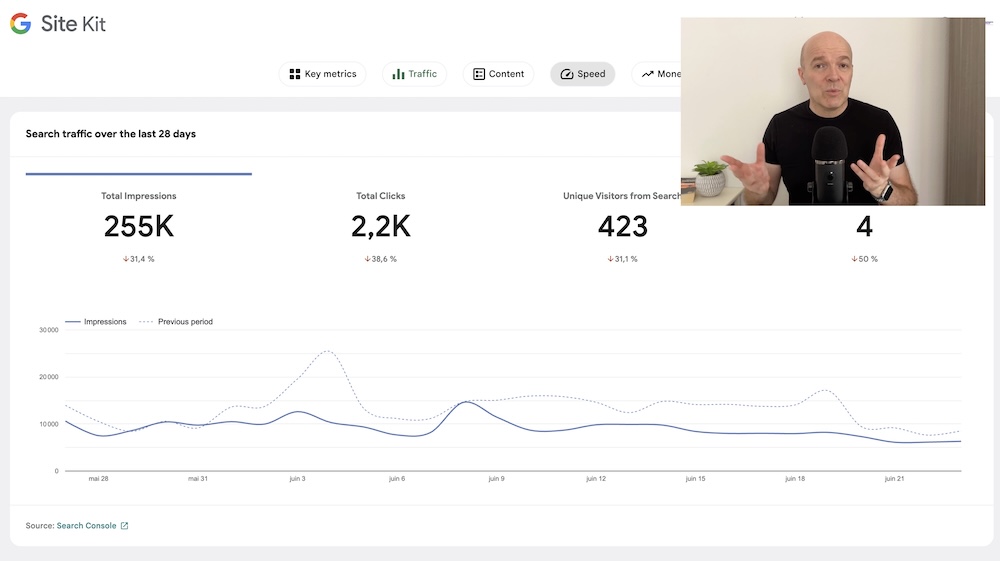Click the dotted previous period peak near juin 3
This screenshot has height=561, width=1000.
(326, 352)
